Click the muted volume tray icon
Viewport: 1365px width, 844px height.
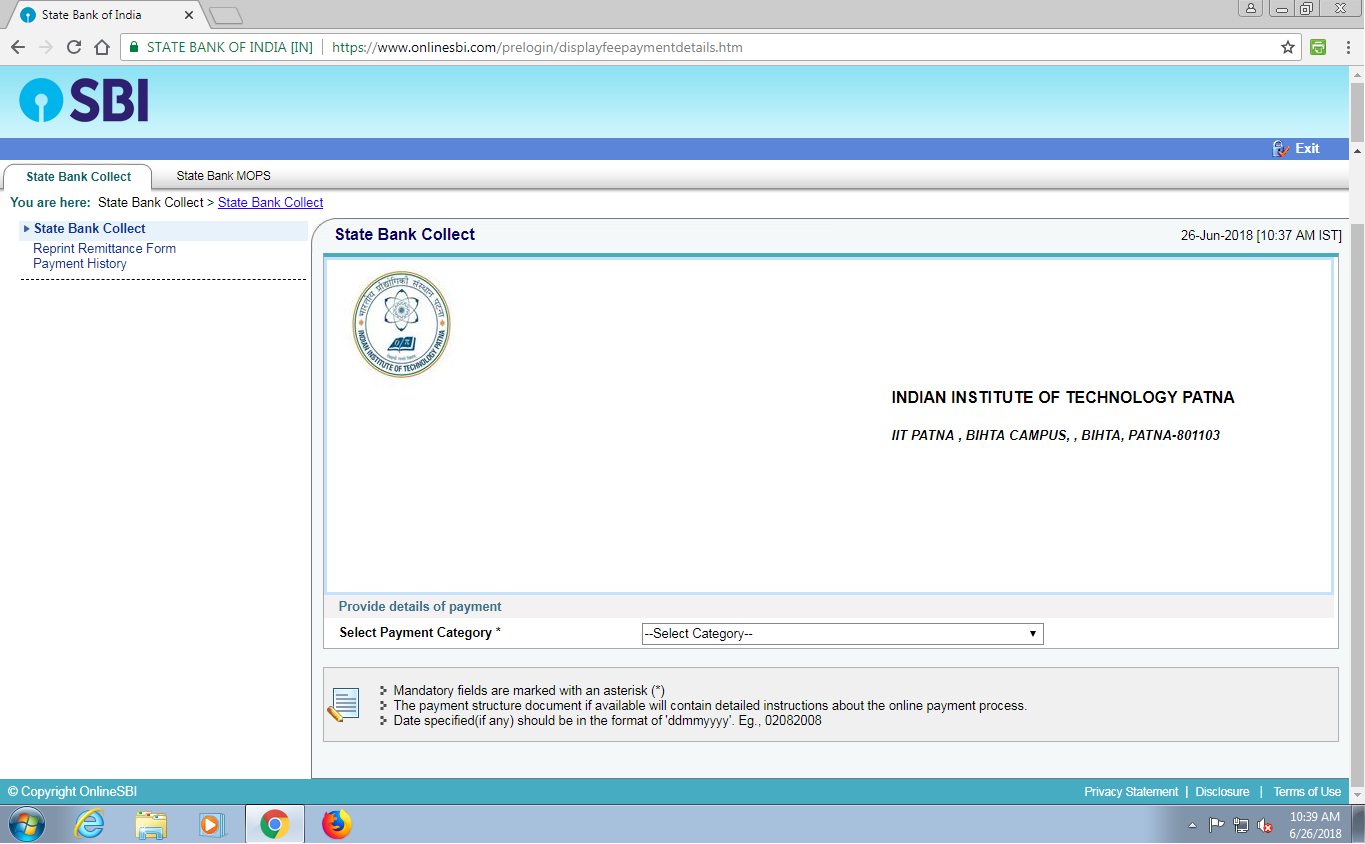tap(1264, 825)
